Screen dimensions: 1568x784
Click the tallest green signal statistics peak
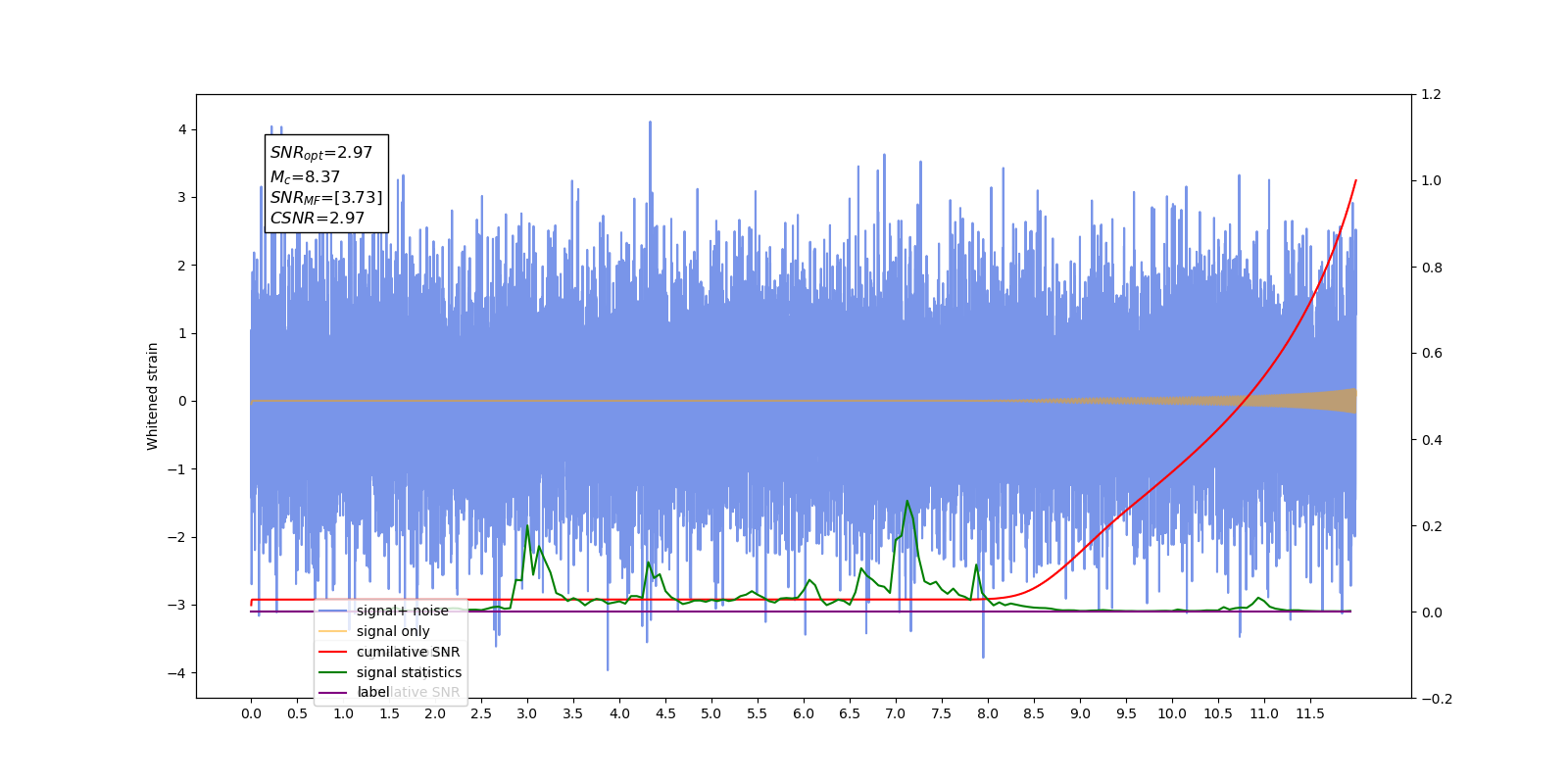click(x=907, y=502)
